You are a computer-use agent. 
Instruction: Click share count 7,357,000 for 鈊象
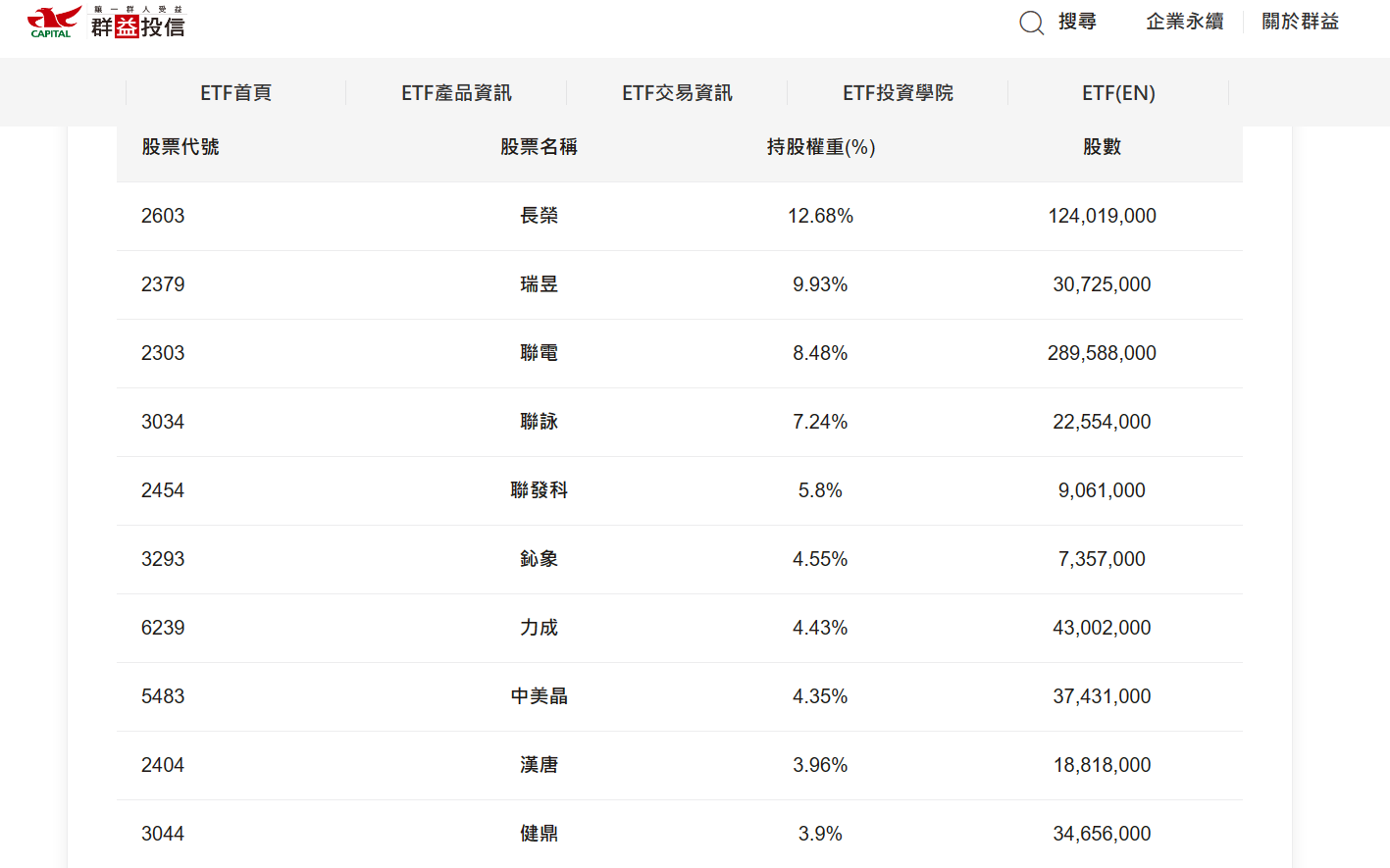pyautogui.click(x=1102, y=559)
